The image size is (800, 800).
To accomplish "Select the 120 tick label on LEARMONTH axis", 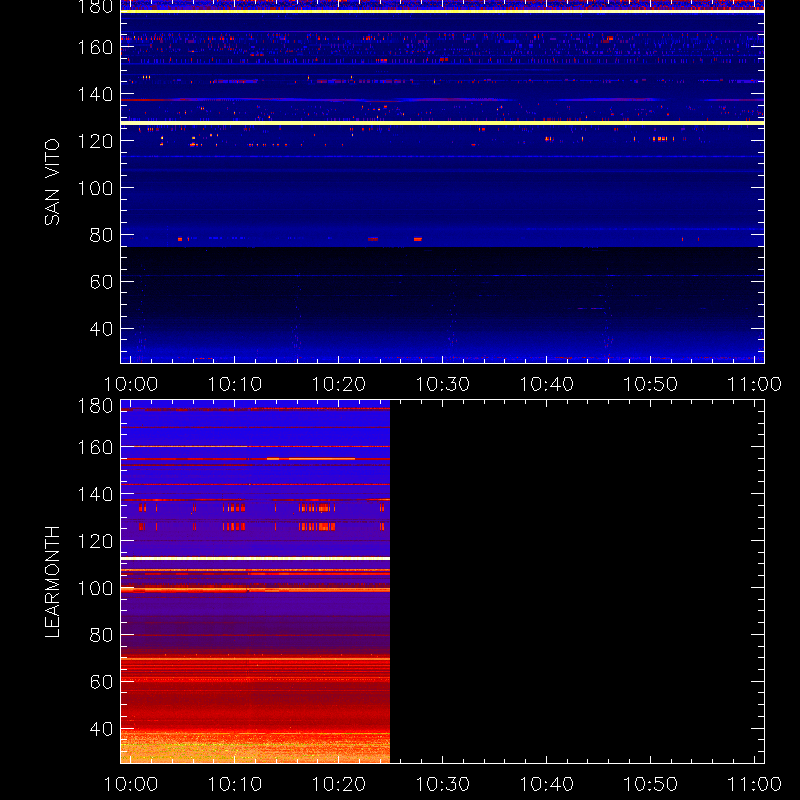I will [x=95, y=541].
